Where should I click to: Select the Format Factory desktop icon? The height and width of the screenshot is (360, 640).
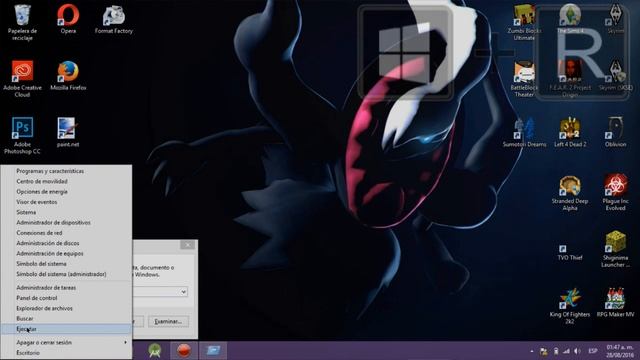[x=113, y=19]
